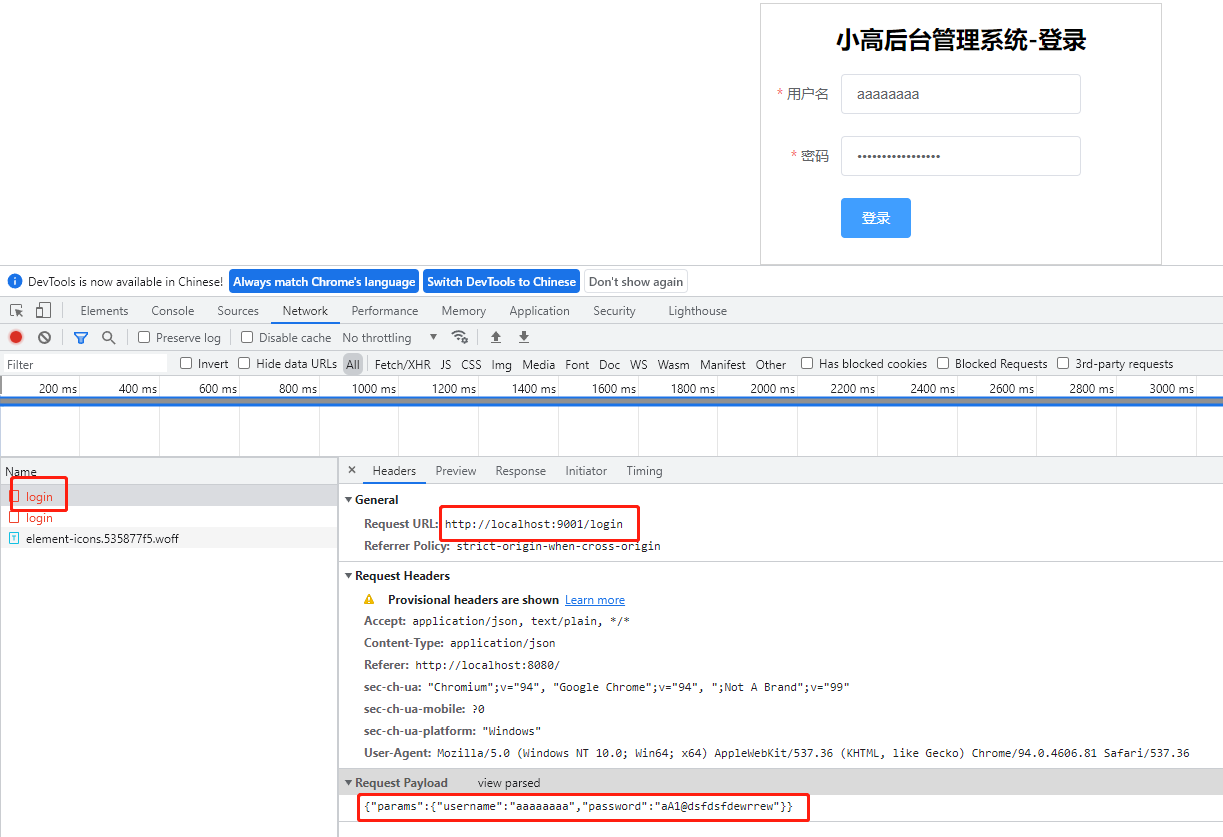Click the provisional headers warning icon
Image resolution: width=1223 pixels, height=837 pixels.
tap(369, 600)
